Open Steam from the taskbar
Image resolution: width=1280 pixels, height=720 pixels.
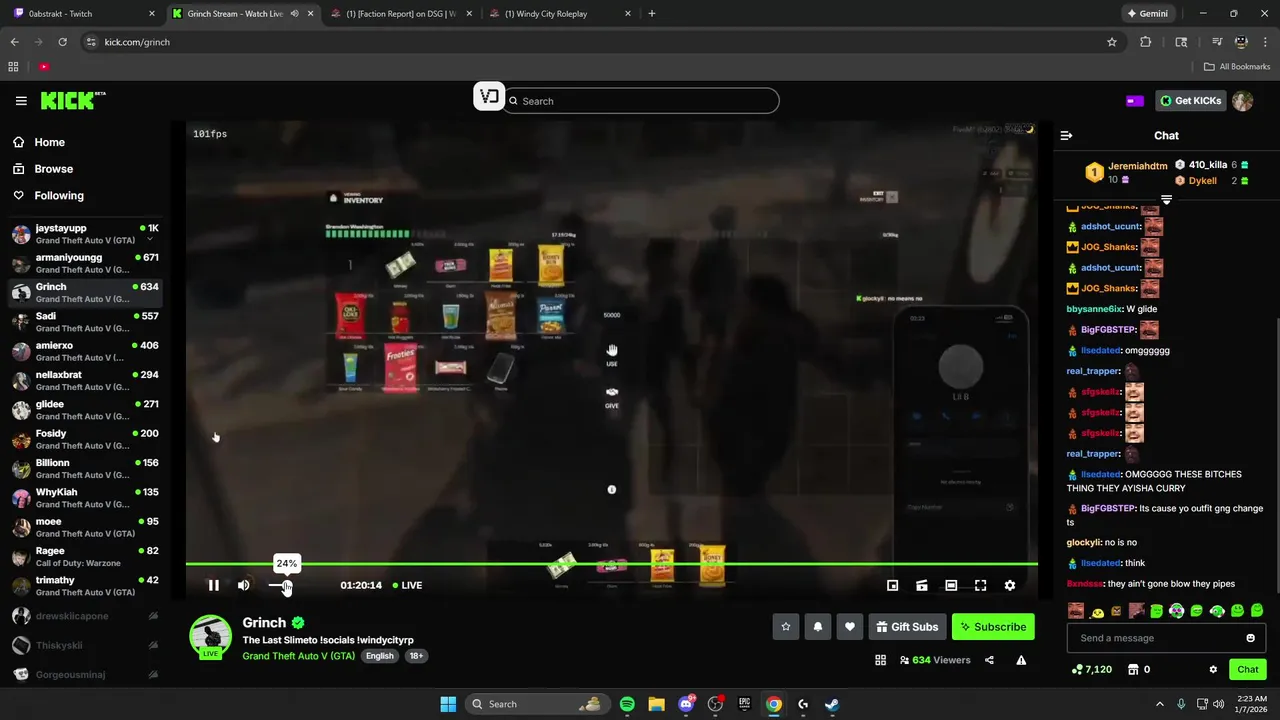831,704
